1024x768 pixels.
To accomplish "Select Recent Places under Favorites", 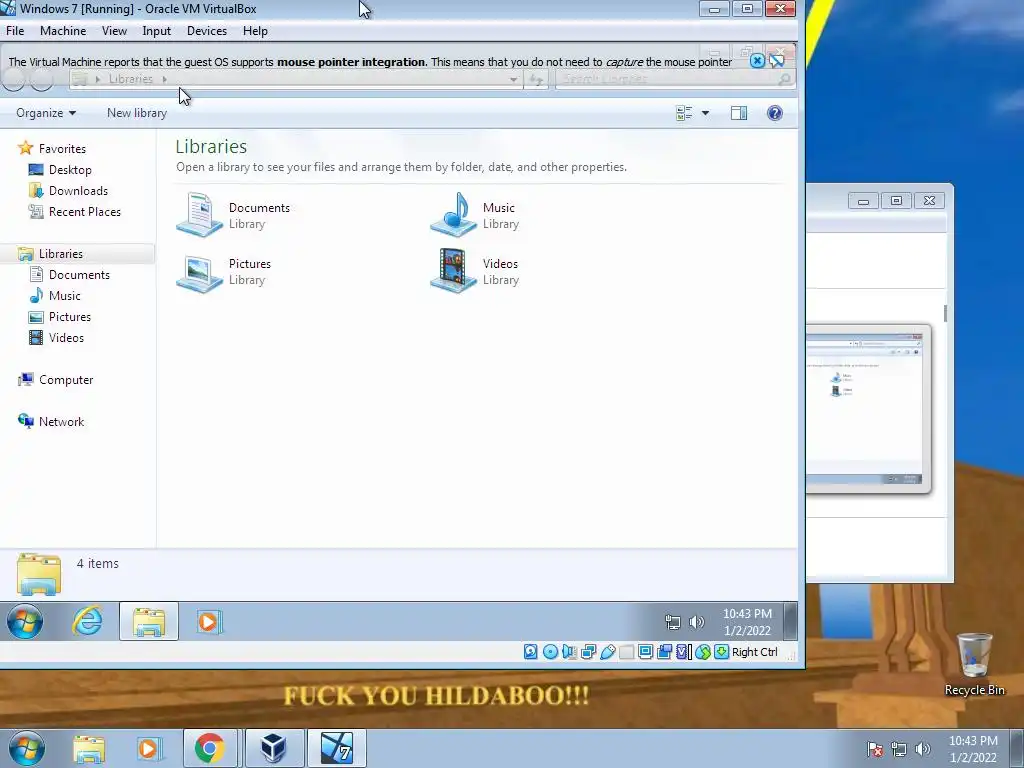I will click(75, 212).
